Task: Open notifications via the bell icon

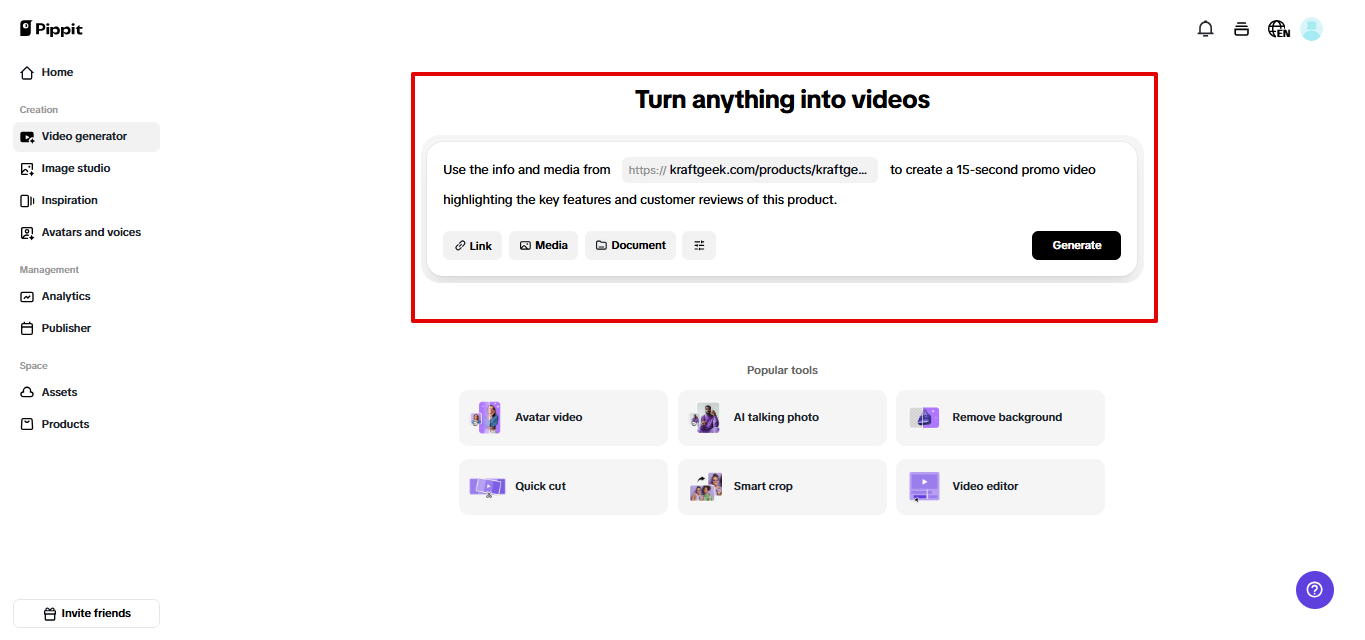Action: click(1205, 28)
